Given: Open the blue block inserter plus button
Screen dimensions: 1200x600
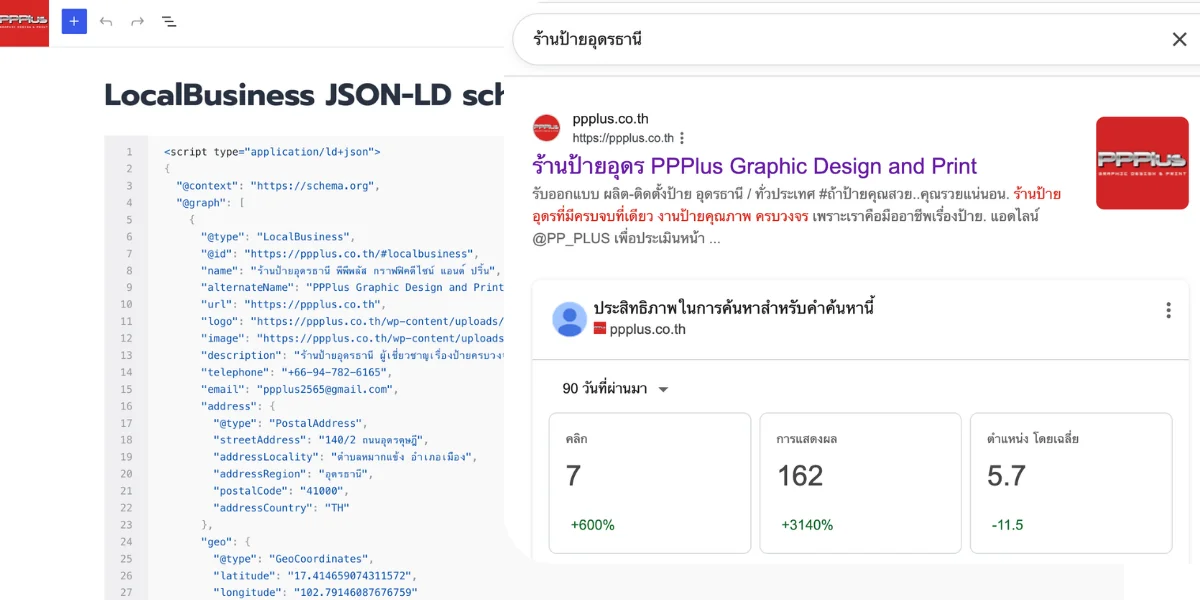Looking at the screenshot, I should (x=74, y=21).
